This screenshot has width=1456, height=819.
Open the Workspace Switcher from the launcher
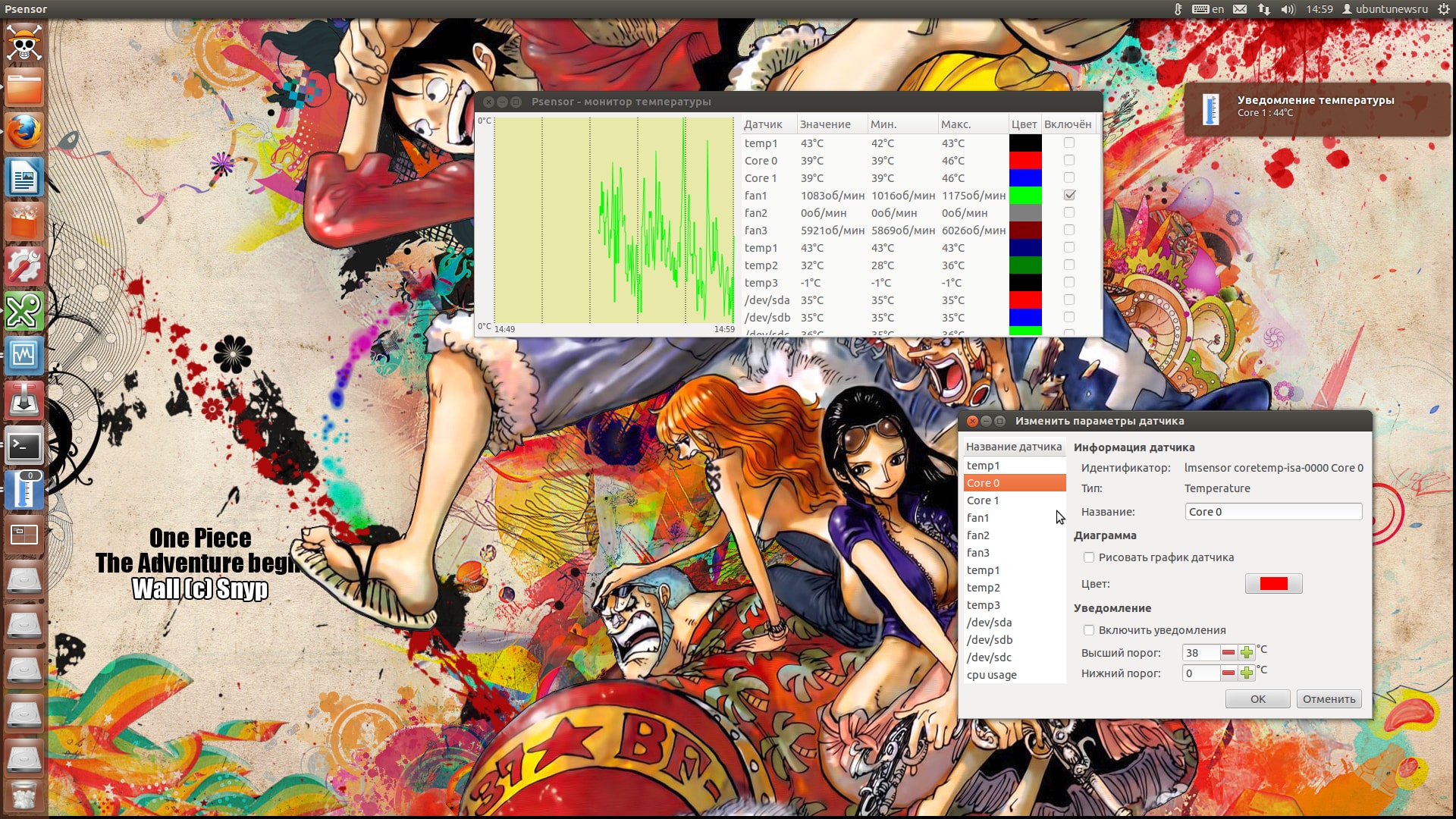tap(24, 535)
